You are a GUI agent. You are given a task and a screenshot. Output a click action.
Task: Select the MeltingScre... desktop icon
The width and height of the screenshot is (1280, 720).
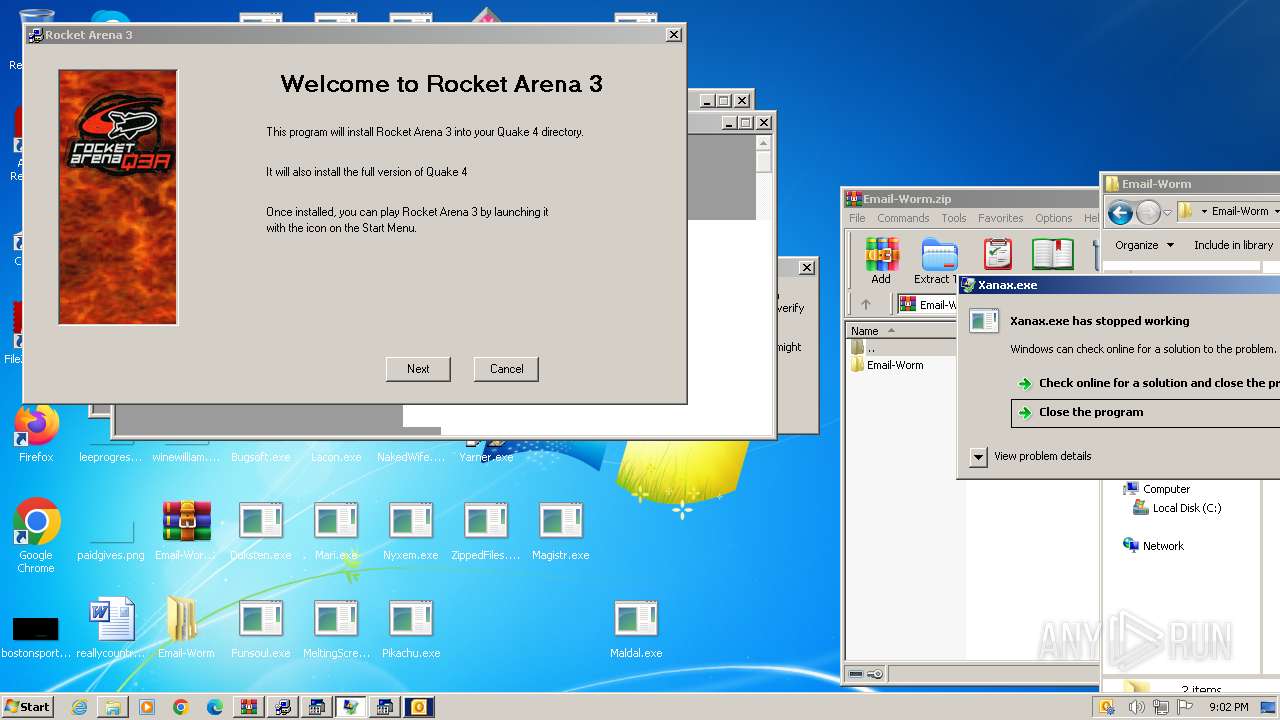coord(336,629)
